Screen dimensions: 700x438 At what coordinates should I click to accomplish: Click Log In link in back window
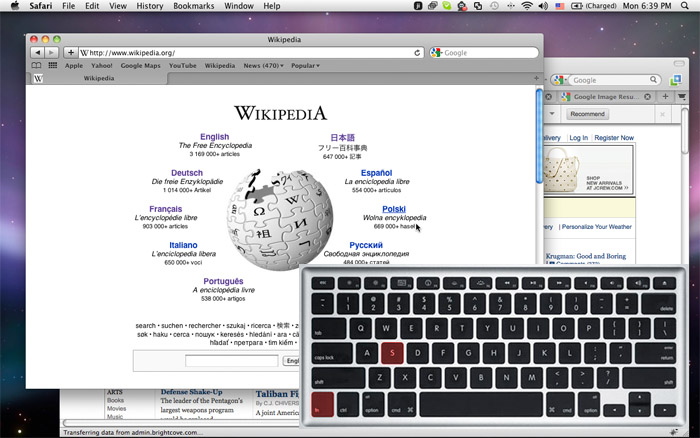[x=579, y=138]
